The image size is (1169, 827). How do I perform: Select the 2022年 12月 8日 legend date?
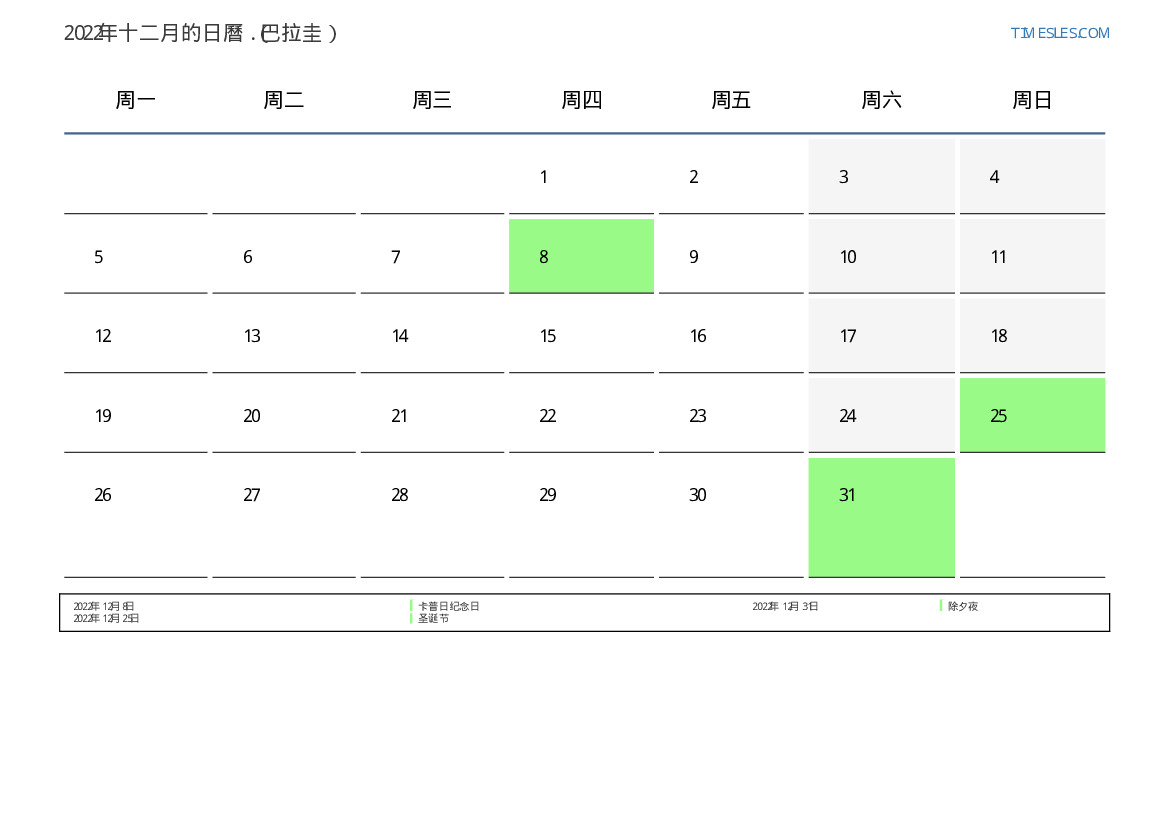(104, 606)
